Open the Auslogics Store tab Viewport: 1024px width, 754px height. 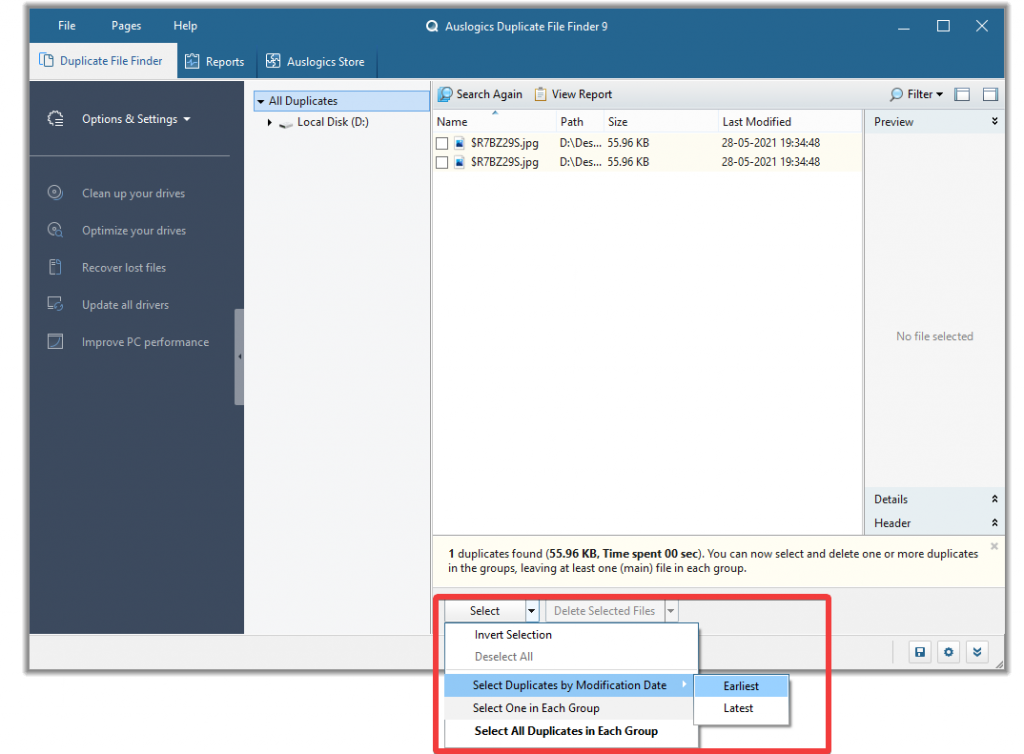pos(315,61)
